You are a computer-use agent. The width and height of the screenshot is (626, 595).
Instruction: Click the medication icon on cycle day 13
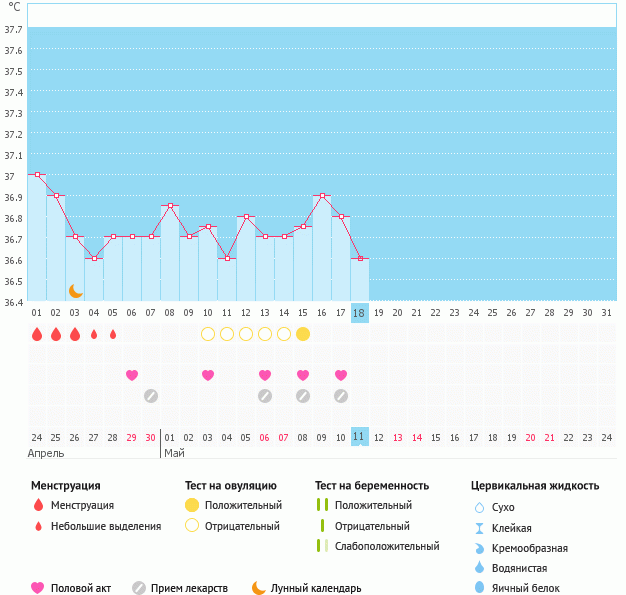265,396
